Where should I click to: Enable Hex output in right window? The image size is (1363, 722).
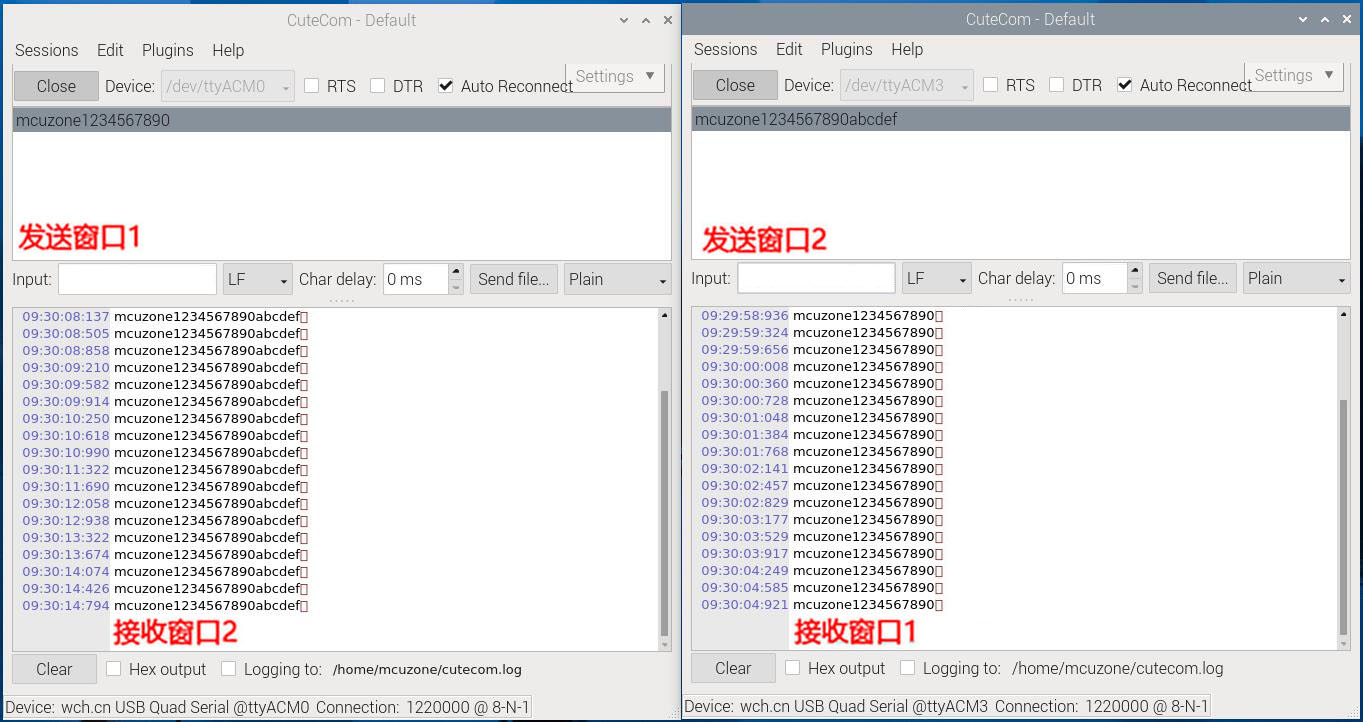click(793, 668)
